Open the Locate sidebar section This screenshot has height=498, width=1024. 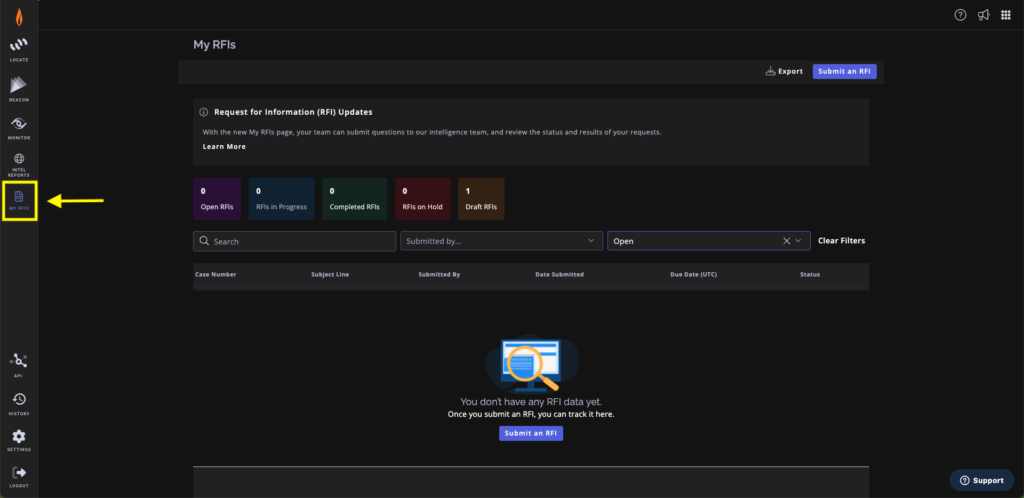(x=19, y=49)
